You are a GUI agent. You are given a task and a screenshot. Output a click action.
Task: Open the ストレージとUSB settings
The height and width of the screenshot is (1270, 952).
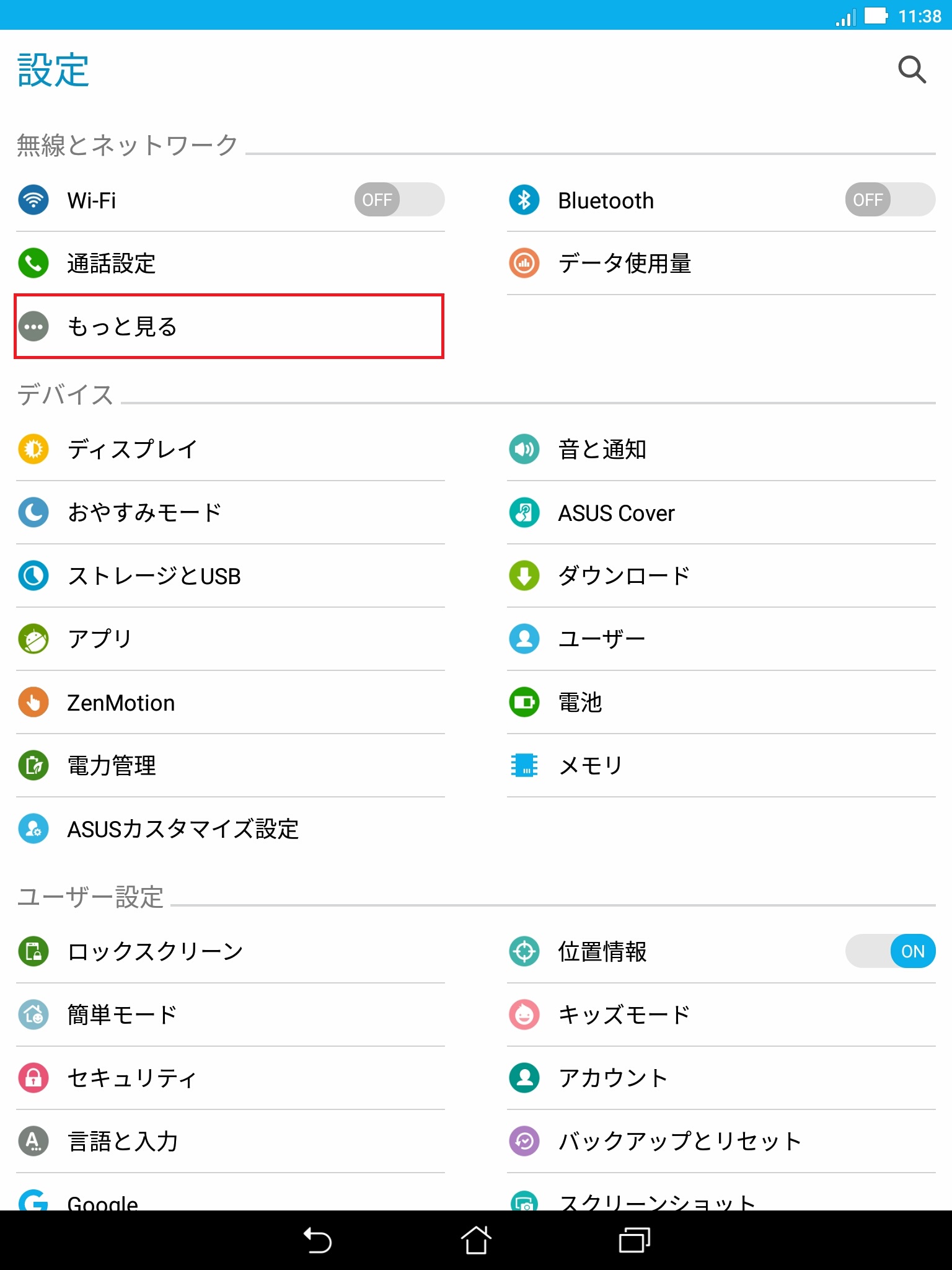[231, 576]
